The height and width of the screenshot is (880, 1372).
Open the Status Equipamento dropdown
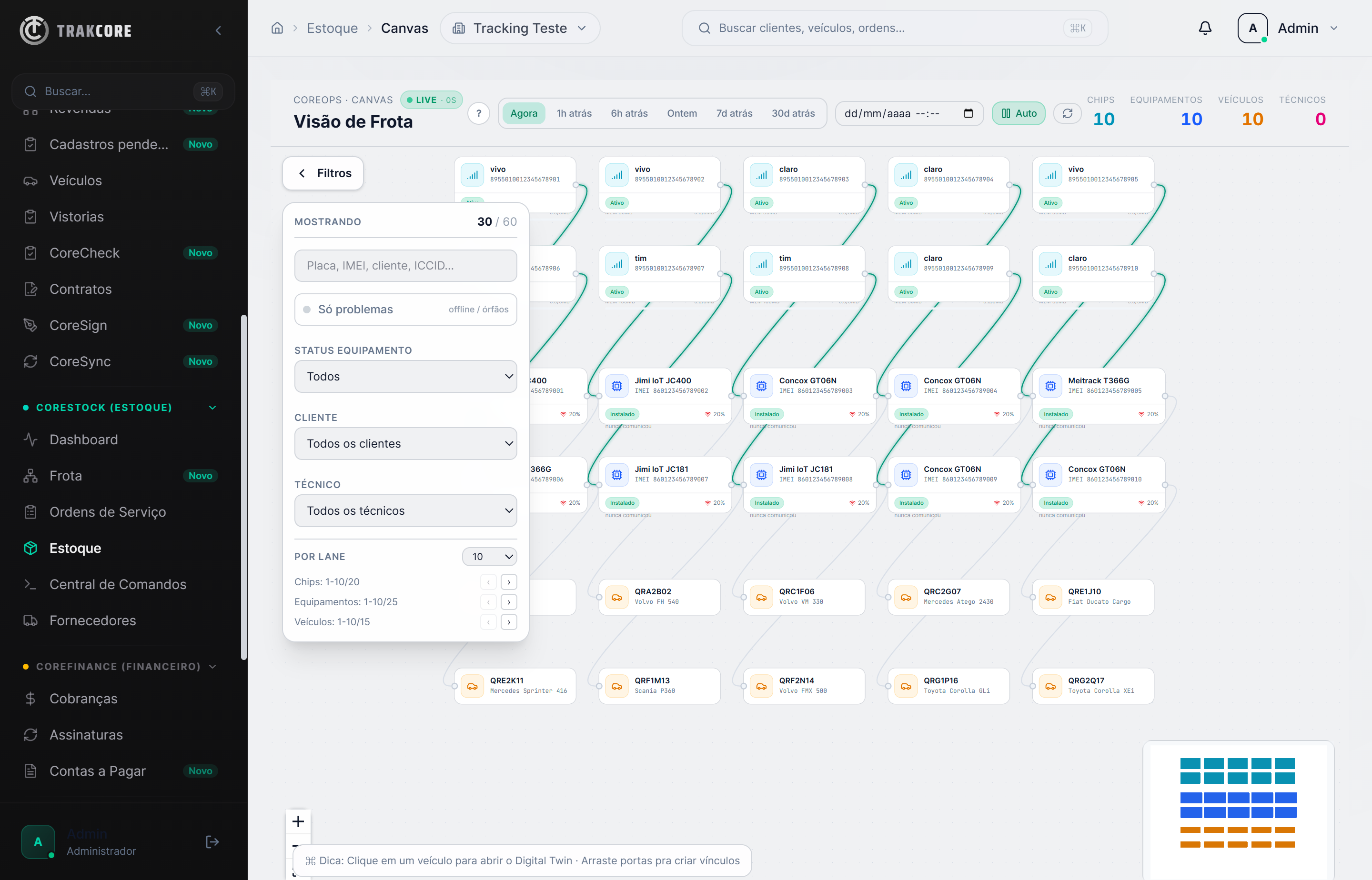405,376
